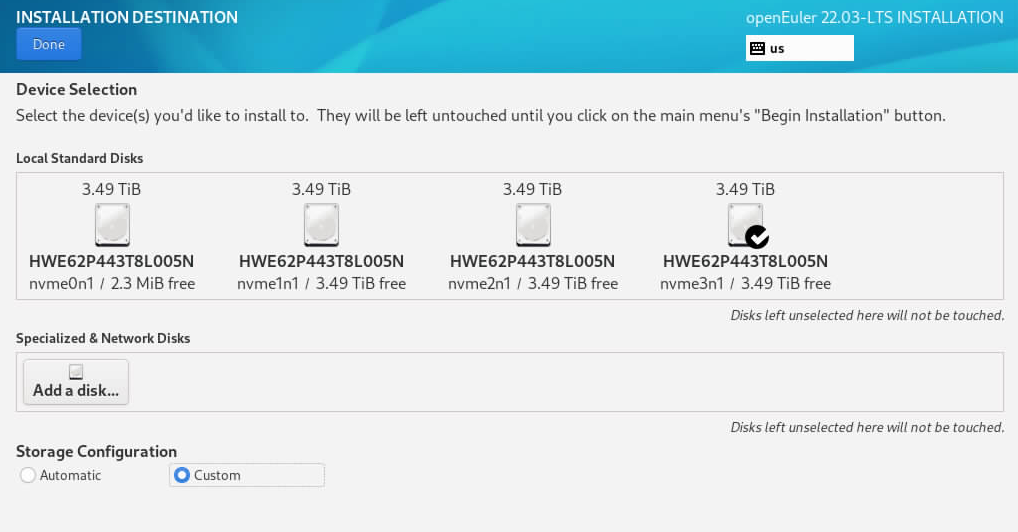Select the nvme2n1 disk icon
Image resolution: width=1018 pixels, height=532 pixels.
(533, 225)
